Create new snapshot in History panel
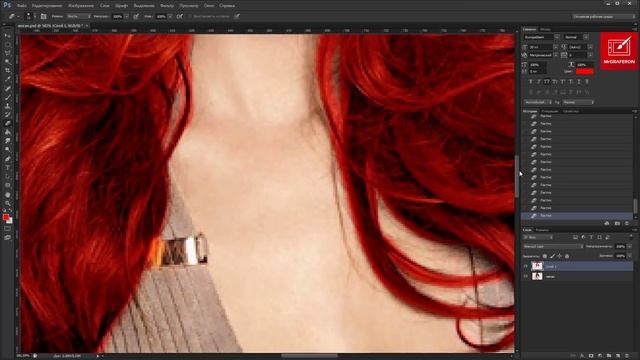 point(617,224)
